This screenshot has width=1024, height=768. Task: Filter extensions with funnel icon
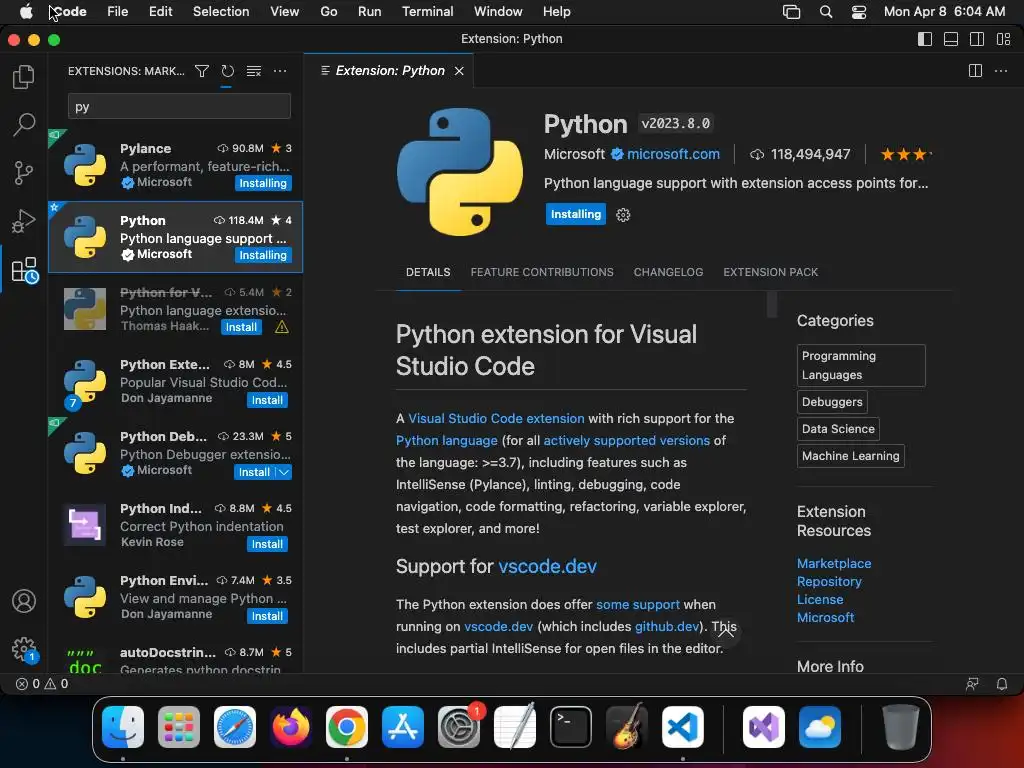(x=202, y=71)
